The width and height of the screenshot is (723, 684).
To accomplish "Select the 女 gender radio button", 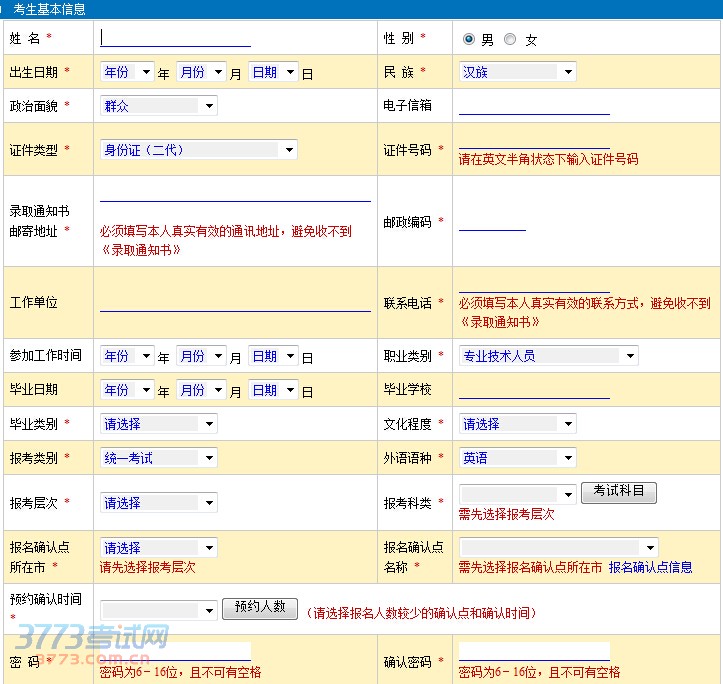I will [511, 39].
